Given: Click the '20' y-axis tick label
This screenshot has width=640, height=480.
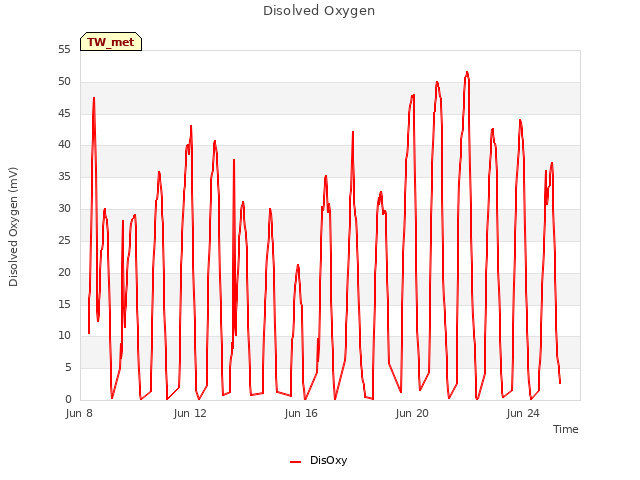Looking at the screenshot, I should (x=64, y=272).
